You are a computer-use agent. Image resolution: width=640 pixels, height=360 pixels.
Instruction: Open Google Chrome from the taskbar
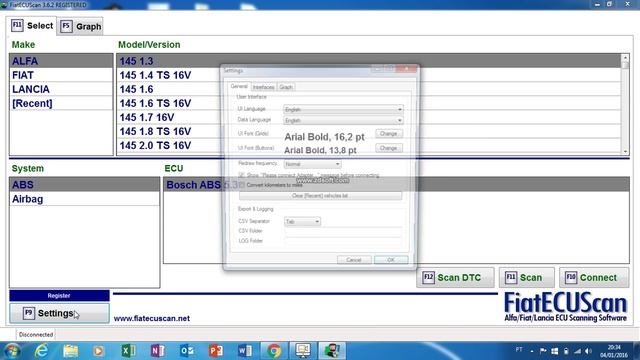click(274, 351)
